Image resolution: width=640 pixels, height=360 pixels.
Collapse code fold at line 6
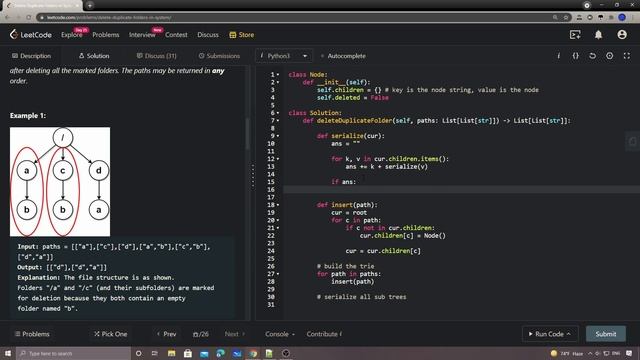click(278, 113)
